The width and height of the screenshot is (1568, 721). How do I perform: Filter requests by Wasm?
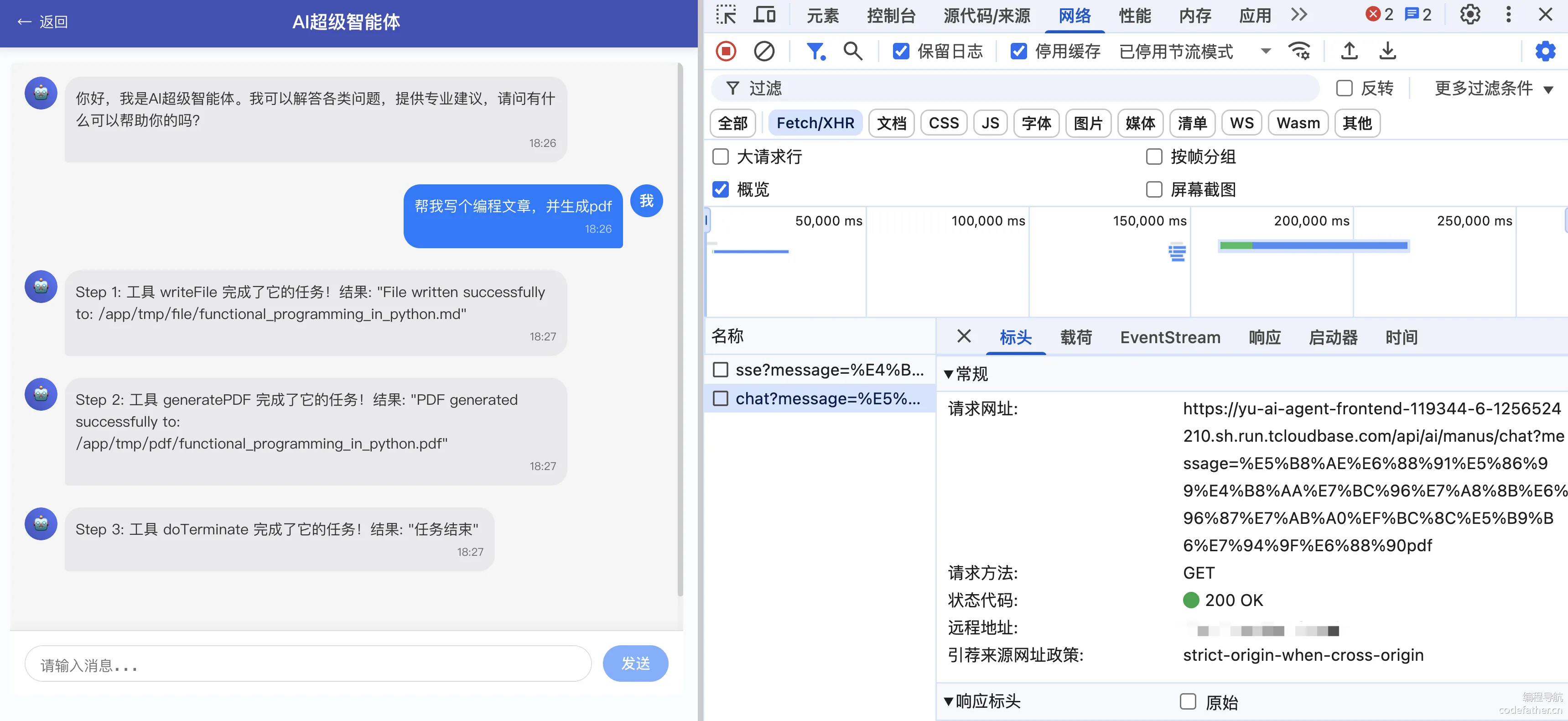click(x=1298, y=124)
